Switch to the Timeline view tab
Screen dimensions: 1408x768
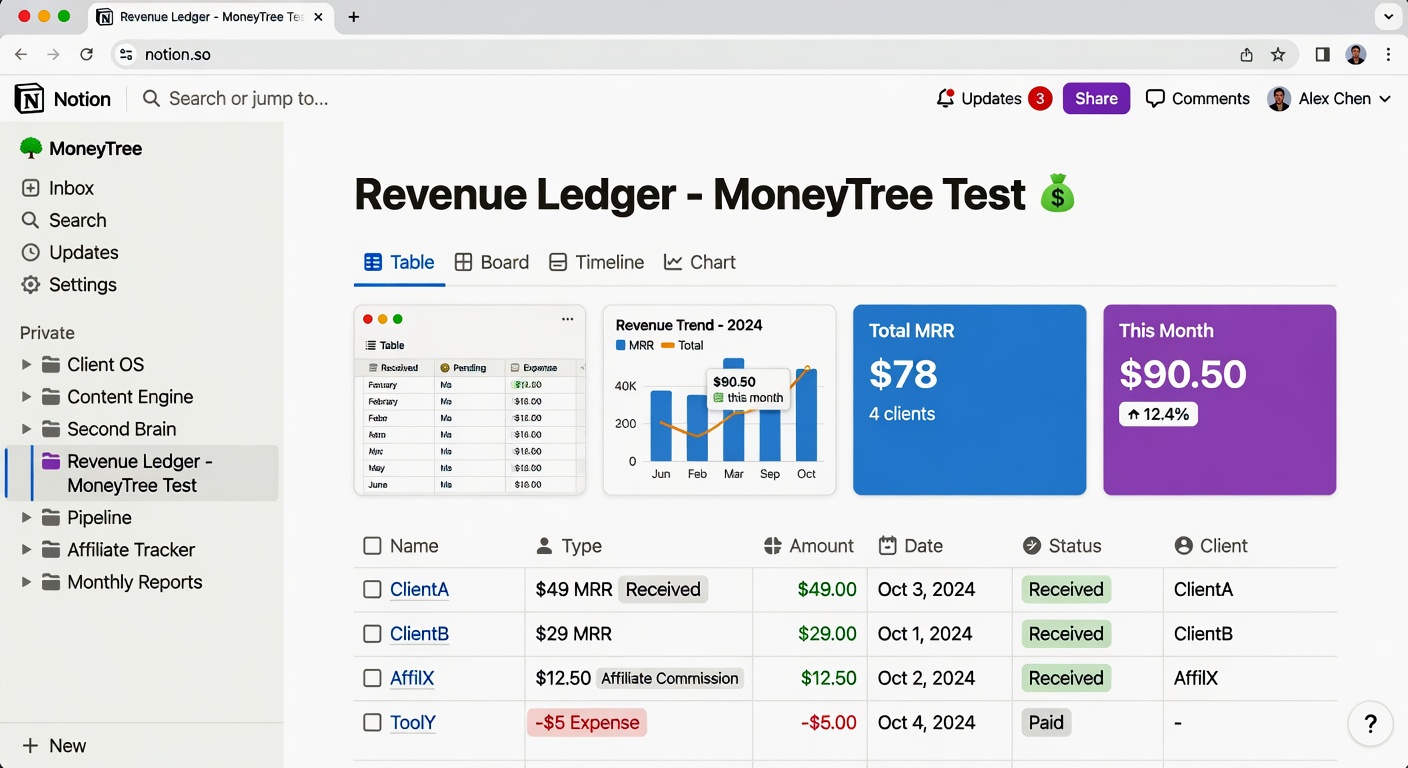596,262
